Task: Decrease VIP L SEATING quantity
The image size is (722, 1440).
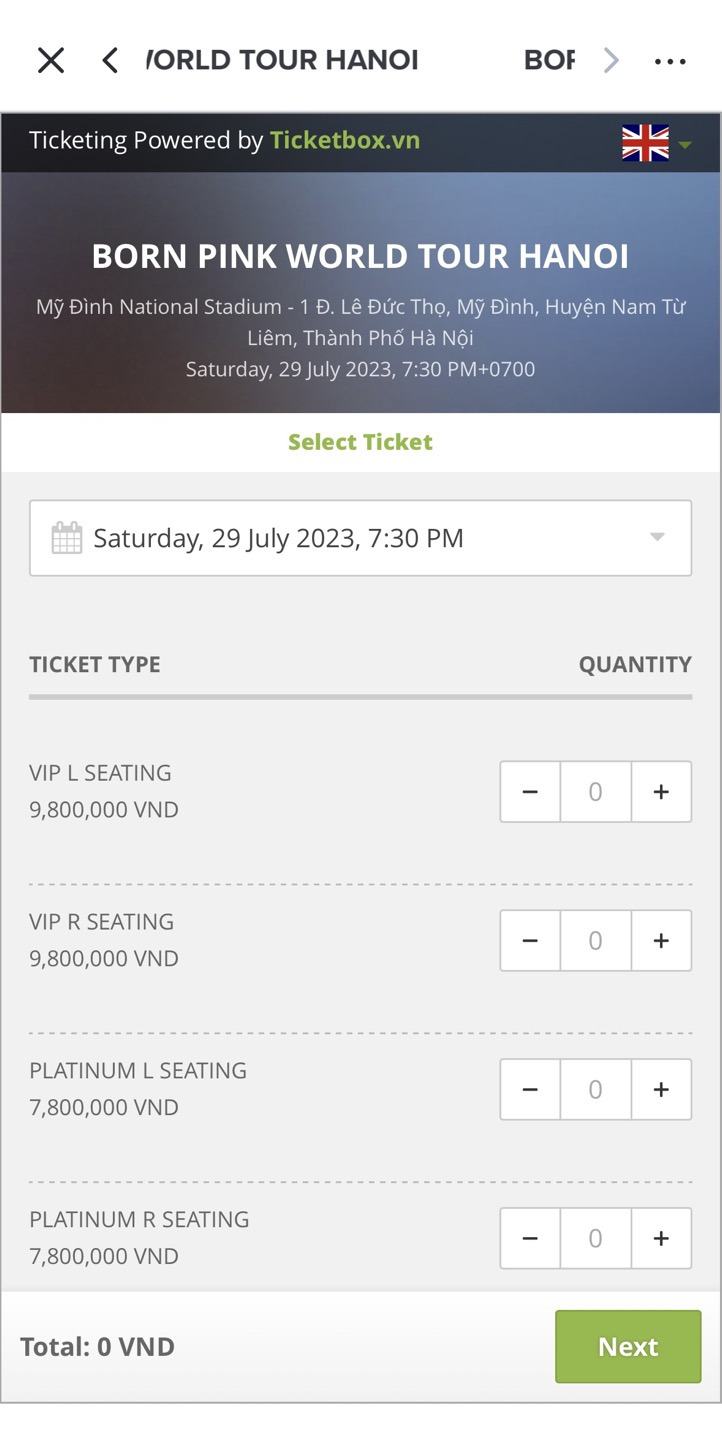Action: pyautogui.click(x=530, y=792)
